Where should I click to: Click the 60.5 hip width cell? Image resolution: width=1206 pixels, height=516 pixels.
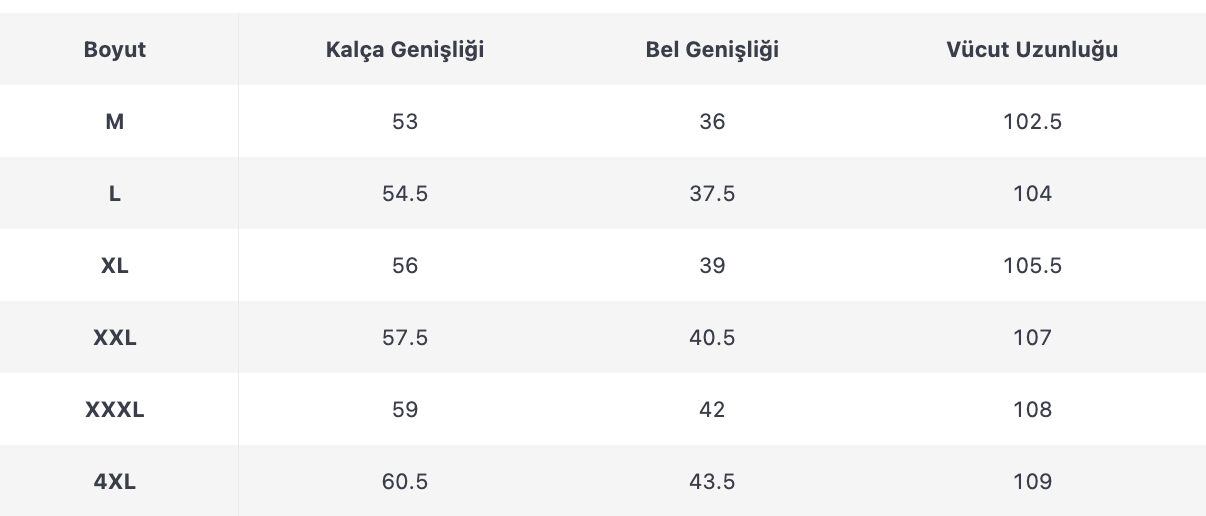[405, 482]
